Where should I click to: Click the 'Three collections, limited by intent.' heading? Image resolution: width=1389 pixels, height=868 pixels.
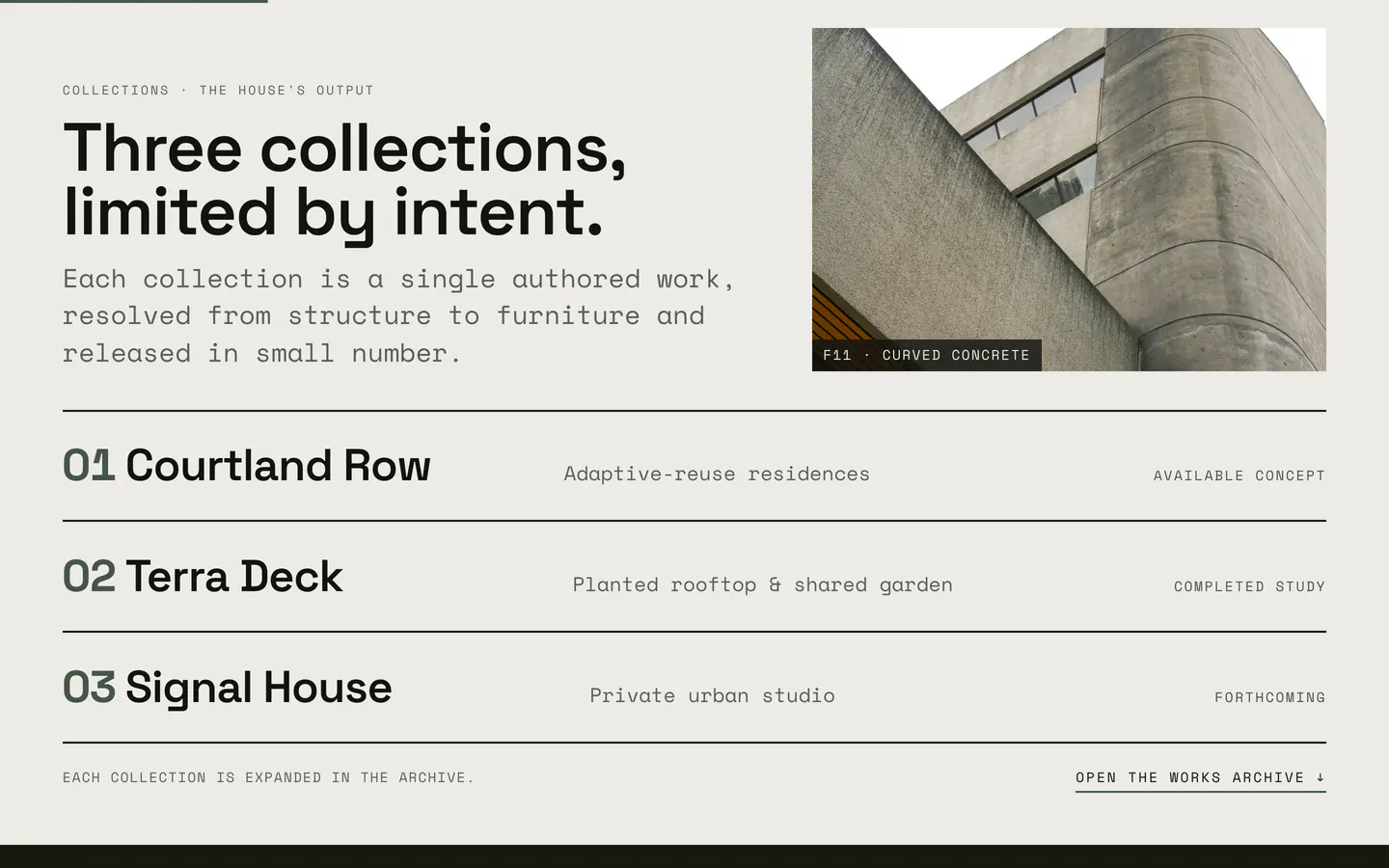[x=344, y=180]
